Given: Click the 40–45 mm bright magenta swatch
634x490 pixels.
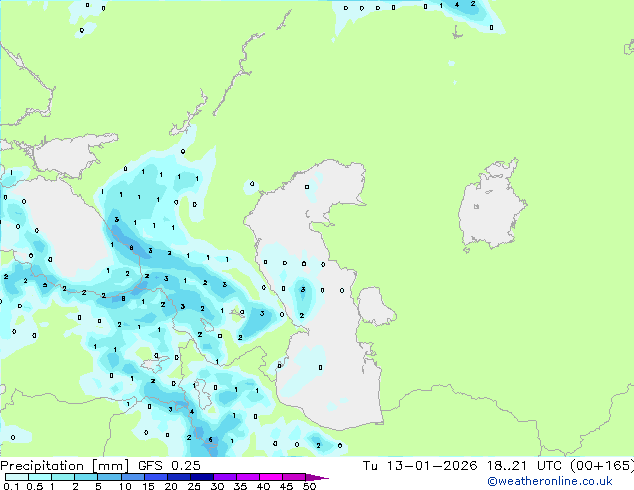Looking at the screenshot, I should [x=271, y=477].
